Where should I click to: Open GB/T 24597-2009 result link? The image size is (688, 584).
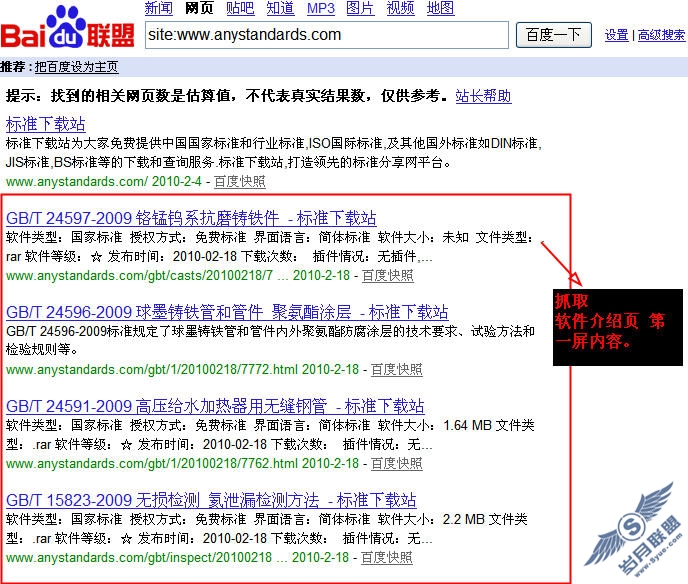pos(191,218)
